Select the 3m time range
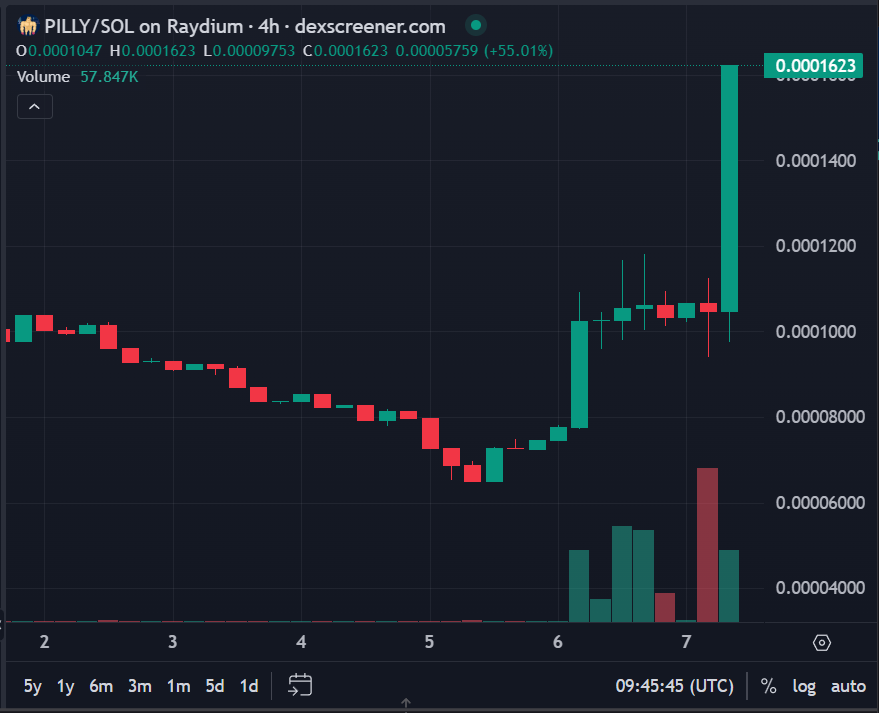Image resolution: width=879 pixels, height=713 pixels. tap(139, 686)
